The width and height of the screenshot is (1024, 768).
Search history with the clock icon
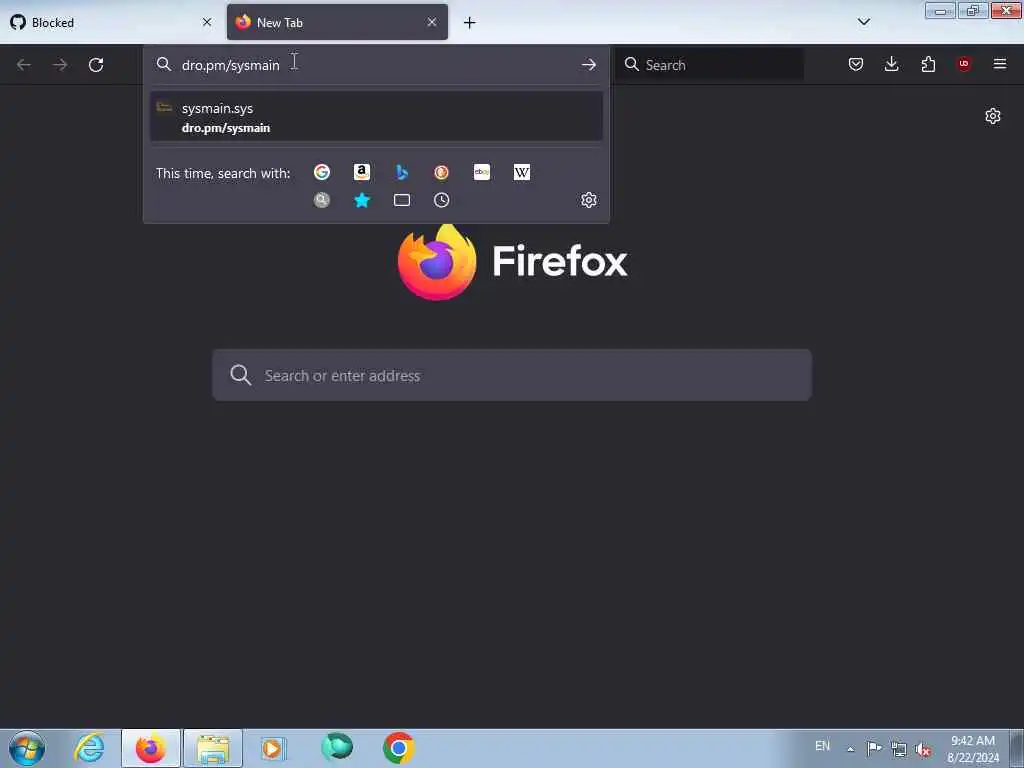(x=441, y=200)
